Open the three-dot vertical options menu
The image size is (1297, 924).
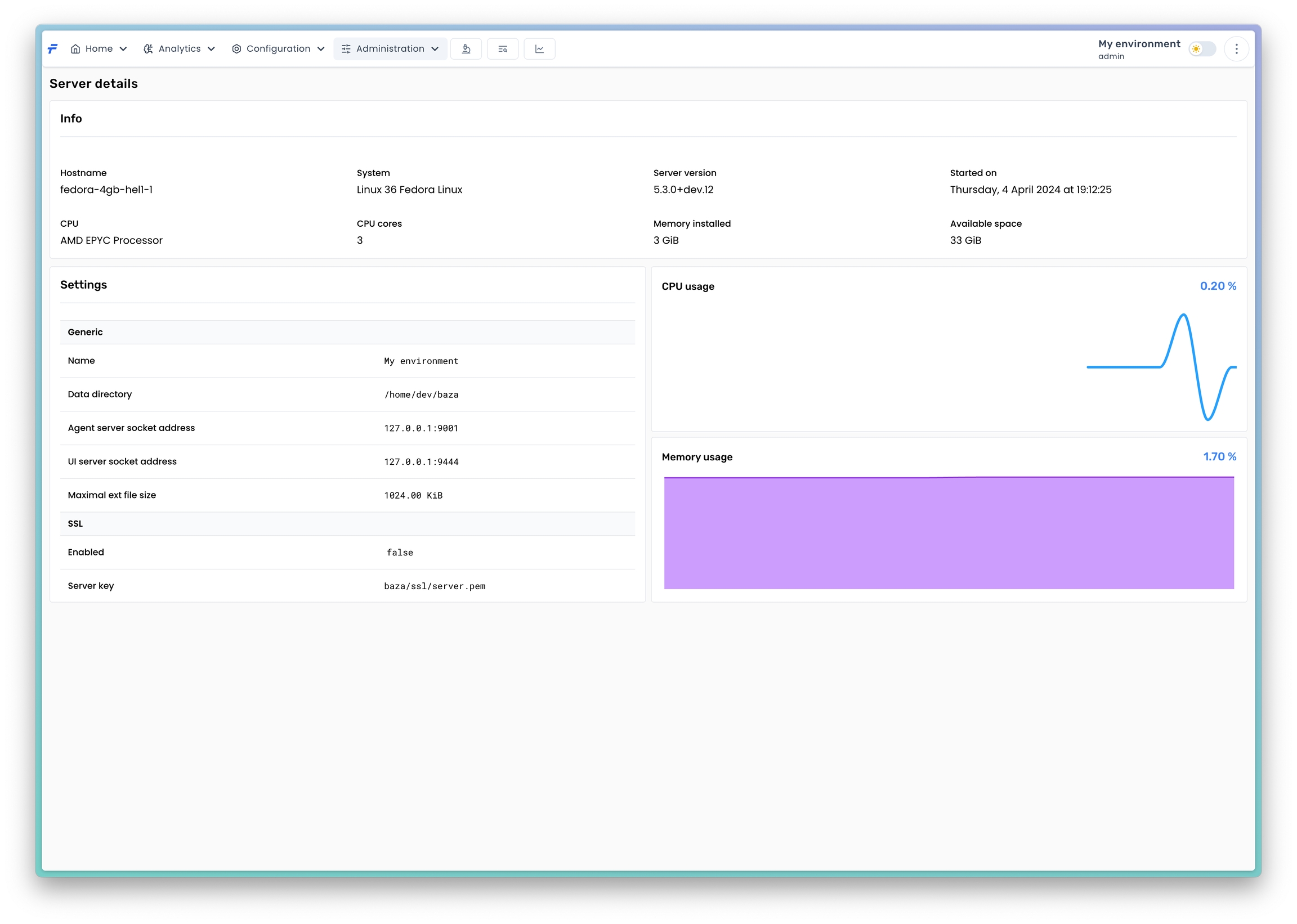tap(1236, 49)
